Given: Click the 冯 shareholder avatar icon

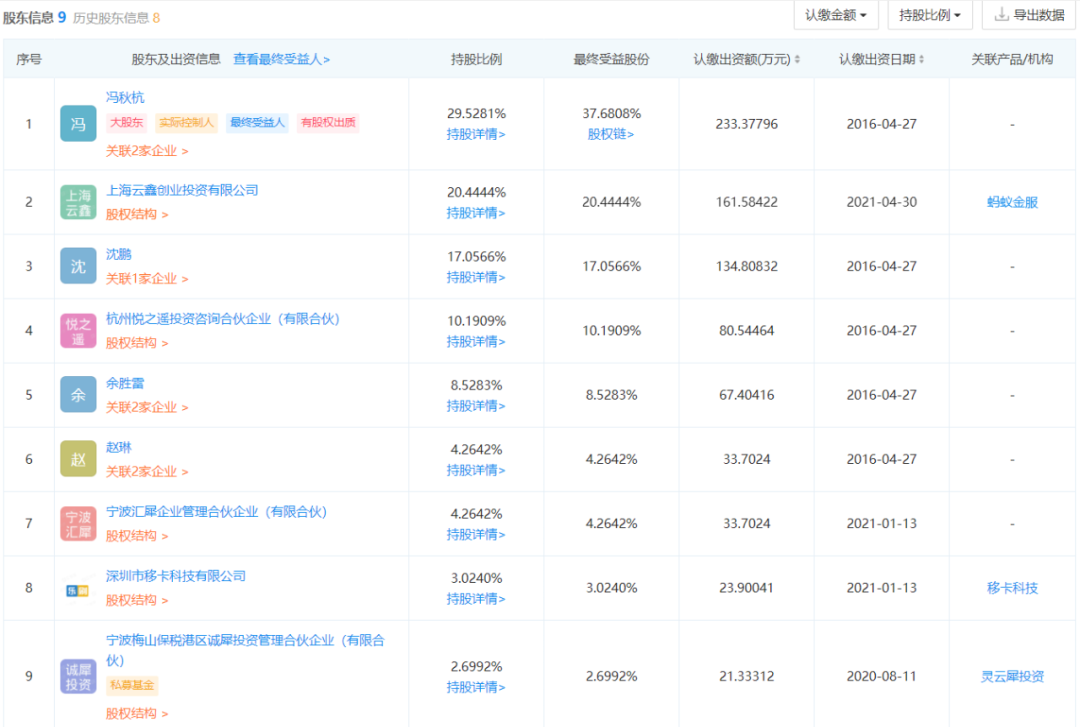Looking at the screenshot, I should coord(78,123).
